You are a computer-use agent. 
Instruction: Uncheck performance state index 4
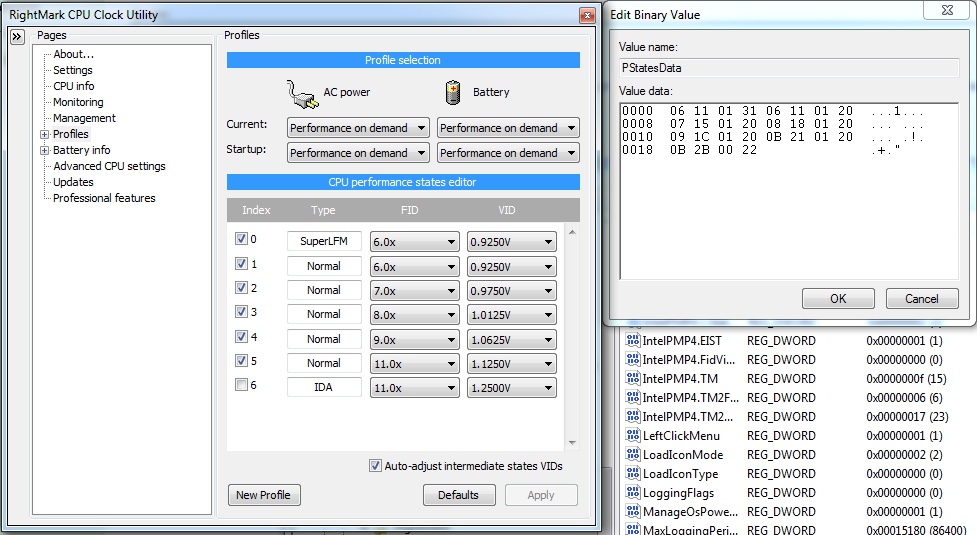241,336
